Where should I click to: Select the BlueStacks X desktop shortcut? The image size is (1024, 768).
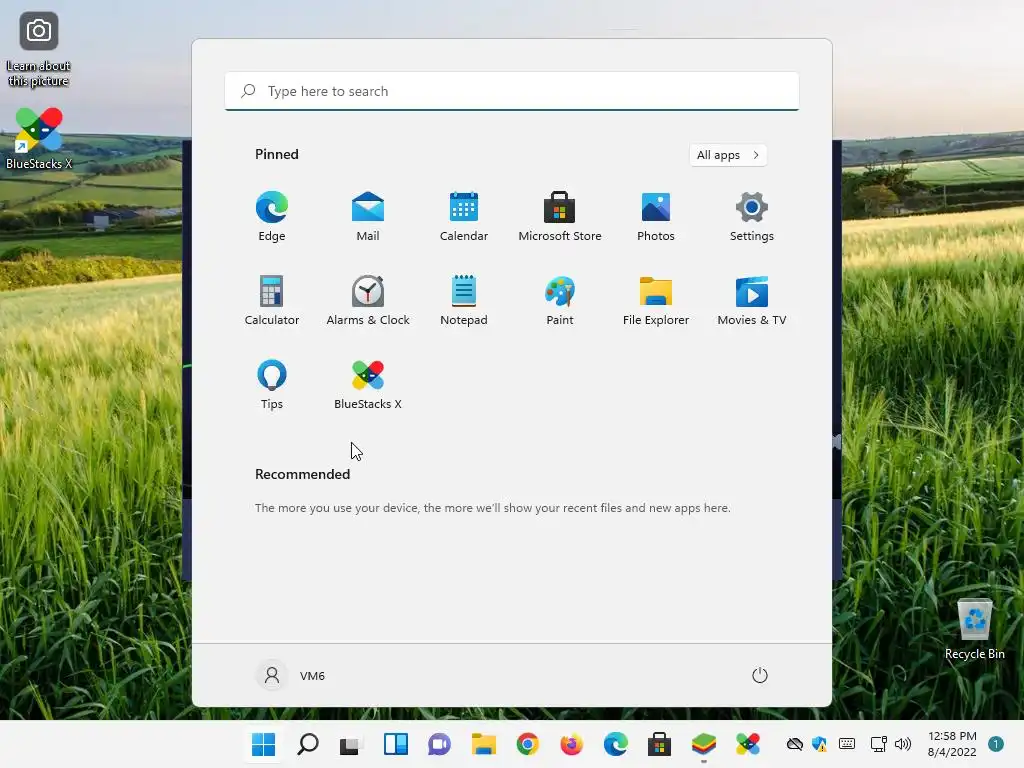pyautogui.click(x=39, y=138)
